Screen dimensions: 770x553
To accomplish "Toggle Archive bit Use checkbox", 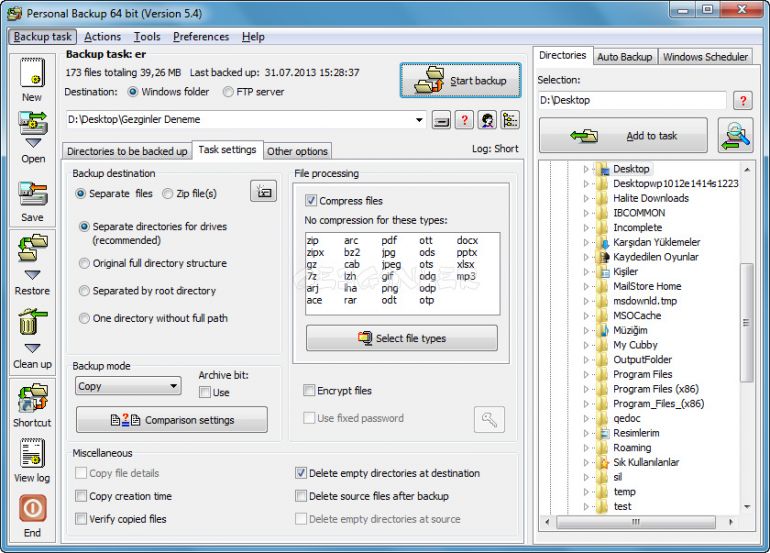I will (x=205, y=392).
